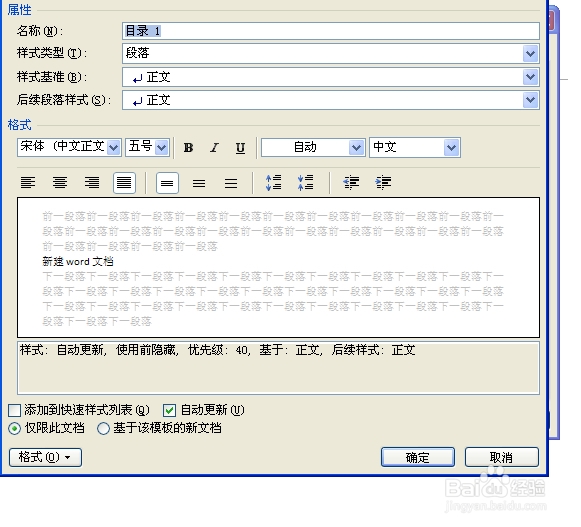Click the 名称 input field
Screen dimensions: 581x527
click(331, 31)
